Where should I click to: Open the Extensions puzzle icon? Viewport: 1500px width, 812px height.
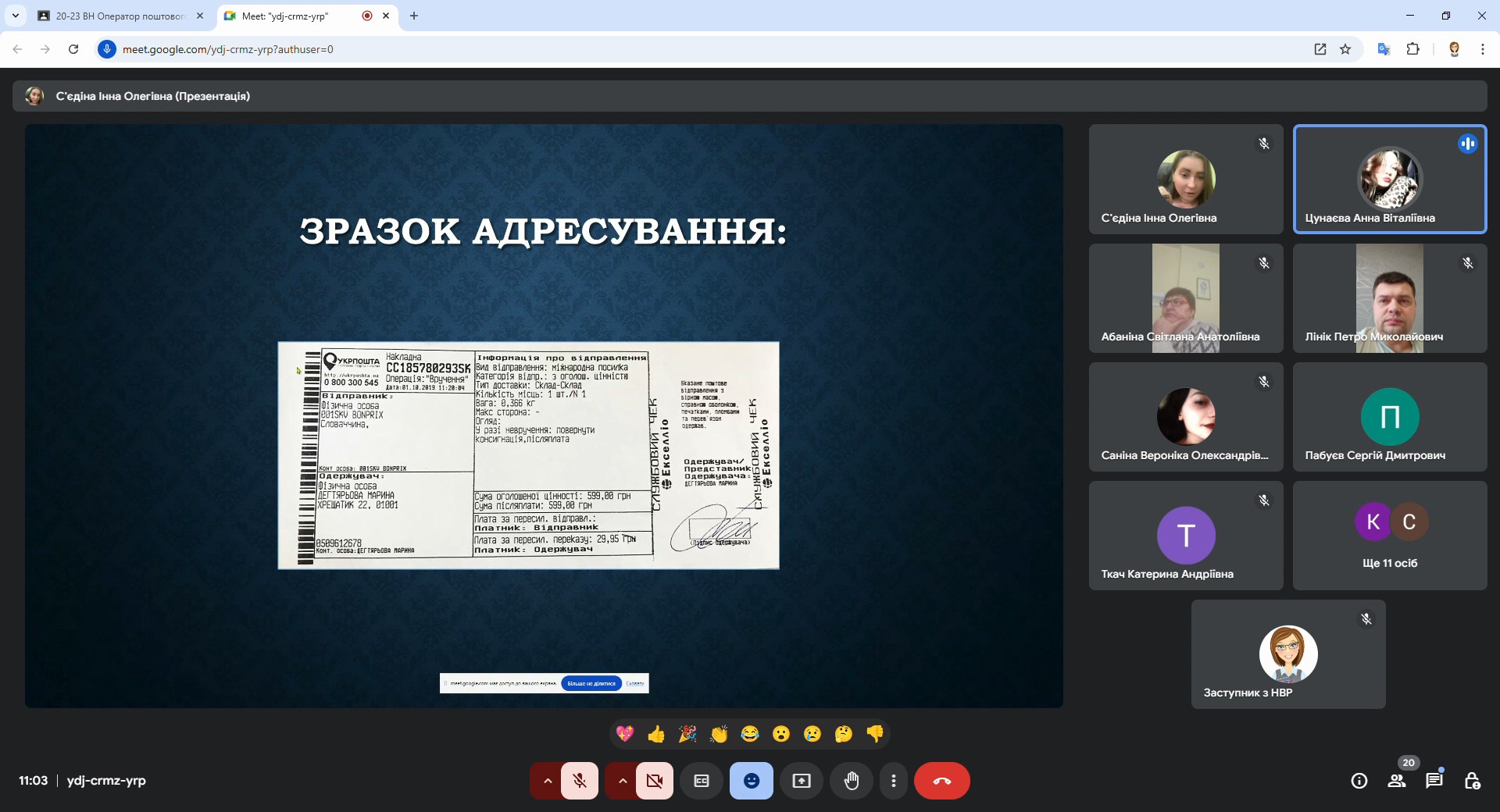click(x=1412, y=49)
